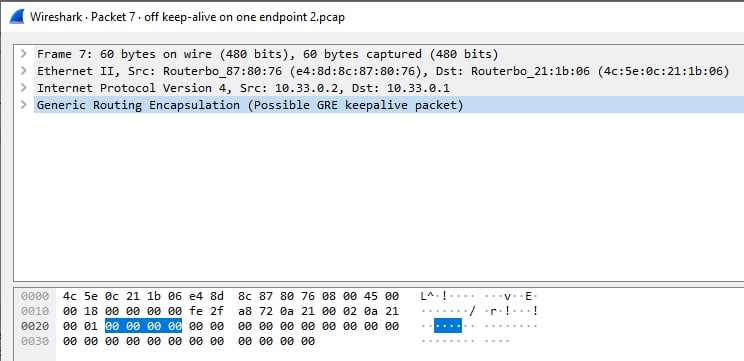744x361 pixels.
Task: Click hex offset 0030 label
Action: [x=35, y=341]
